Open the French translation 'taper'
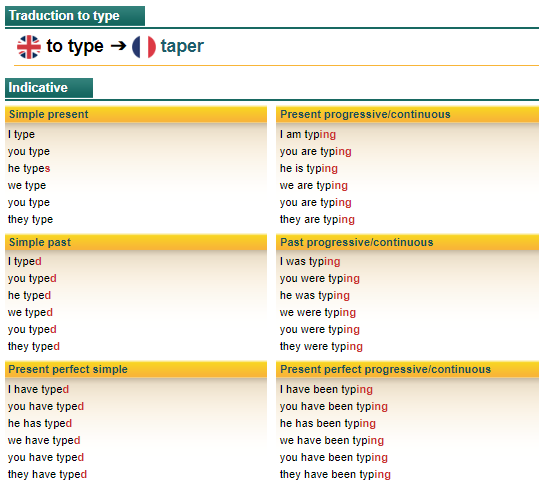The height and width of the screenshot is (487, 542). click(182, 46)
